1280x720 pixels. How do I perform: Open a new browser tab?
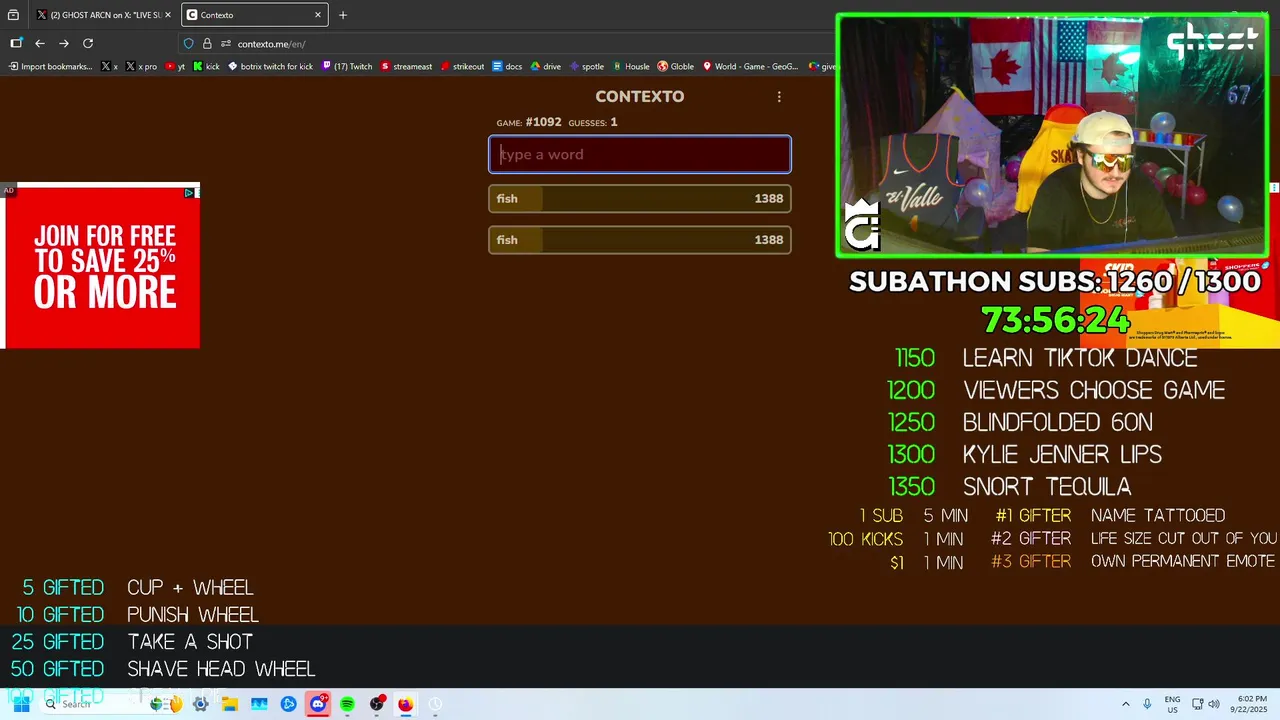click(x=343, y=15)
